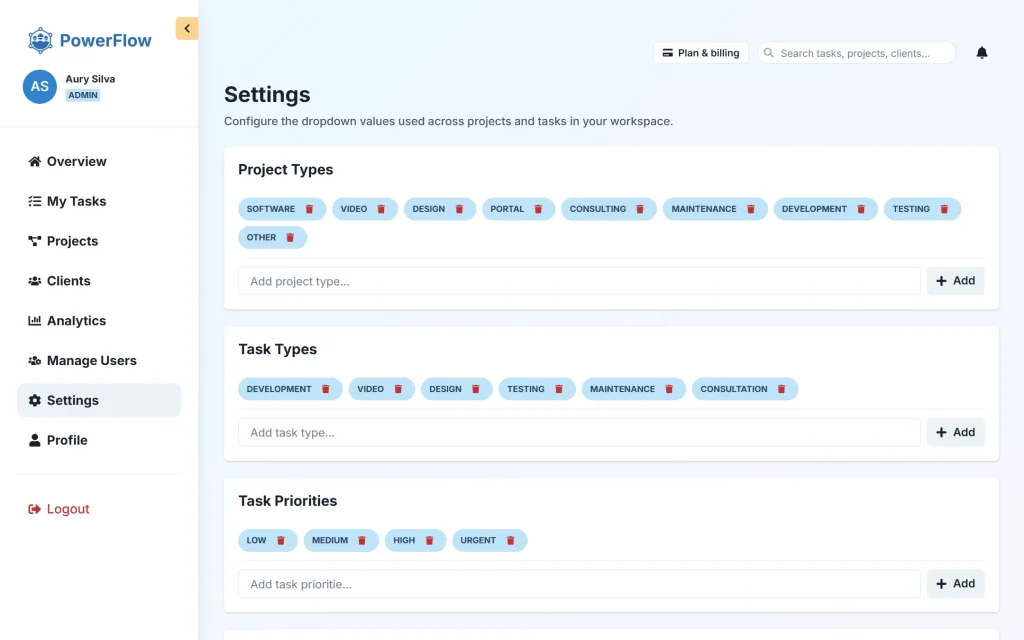Screen dimensions: 1024x640
Task: Add a new project type
Action: pyautogui.click(x=955, y=281)
